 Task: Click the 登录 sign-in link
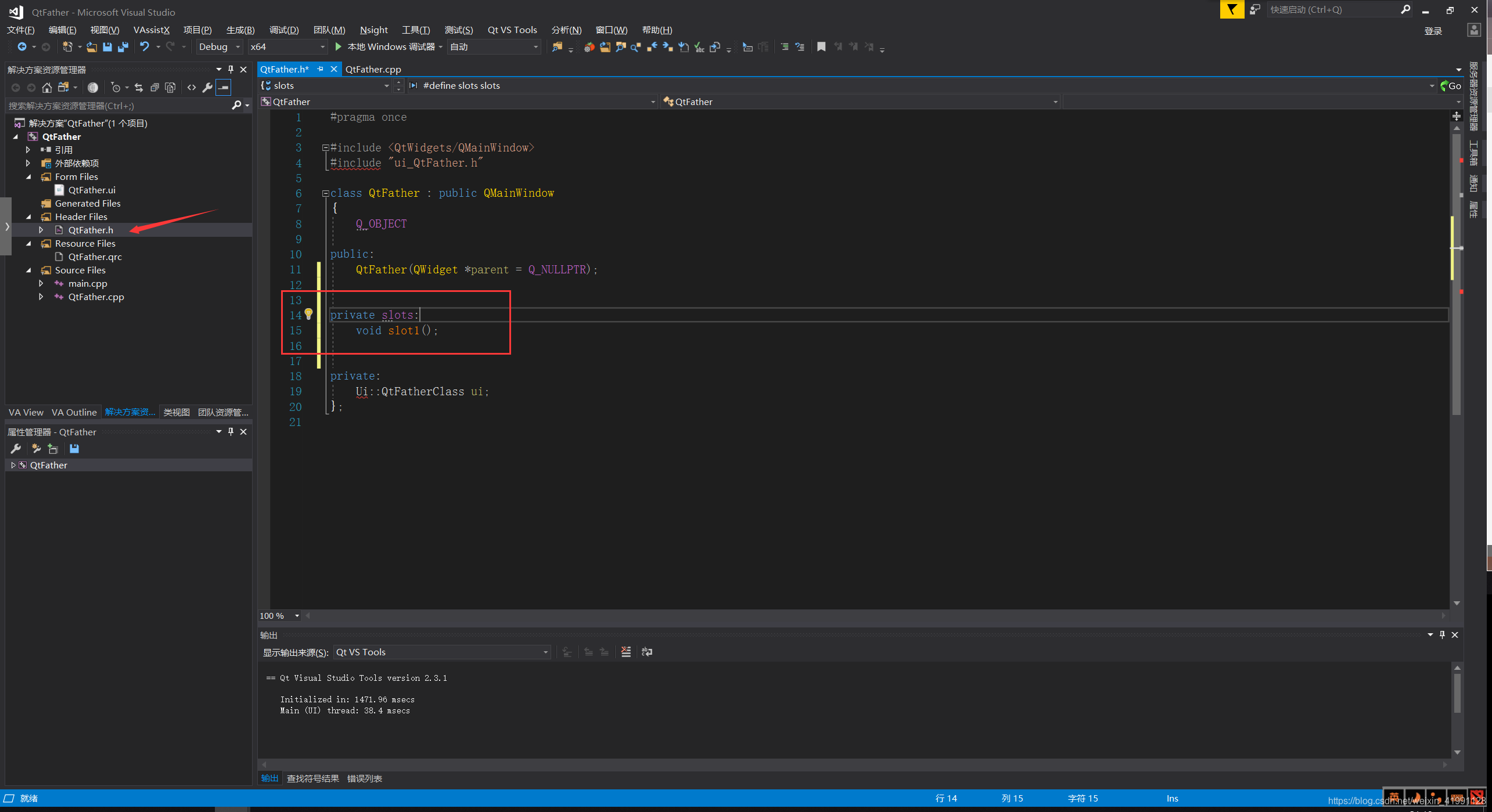1433,31
